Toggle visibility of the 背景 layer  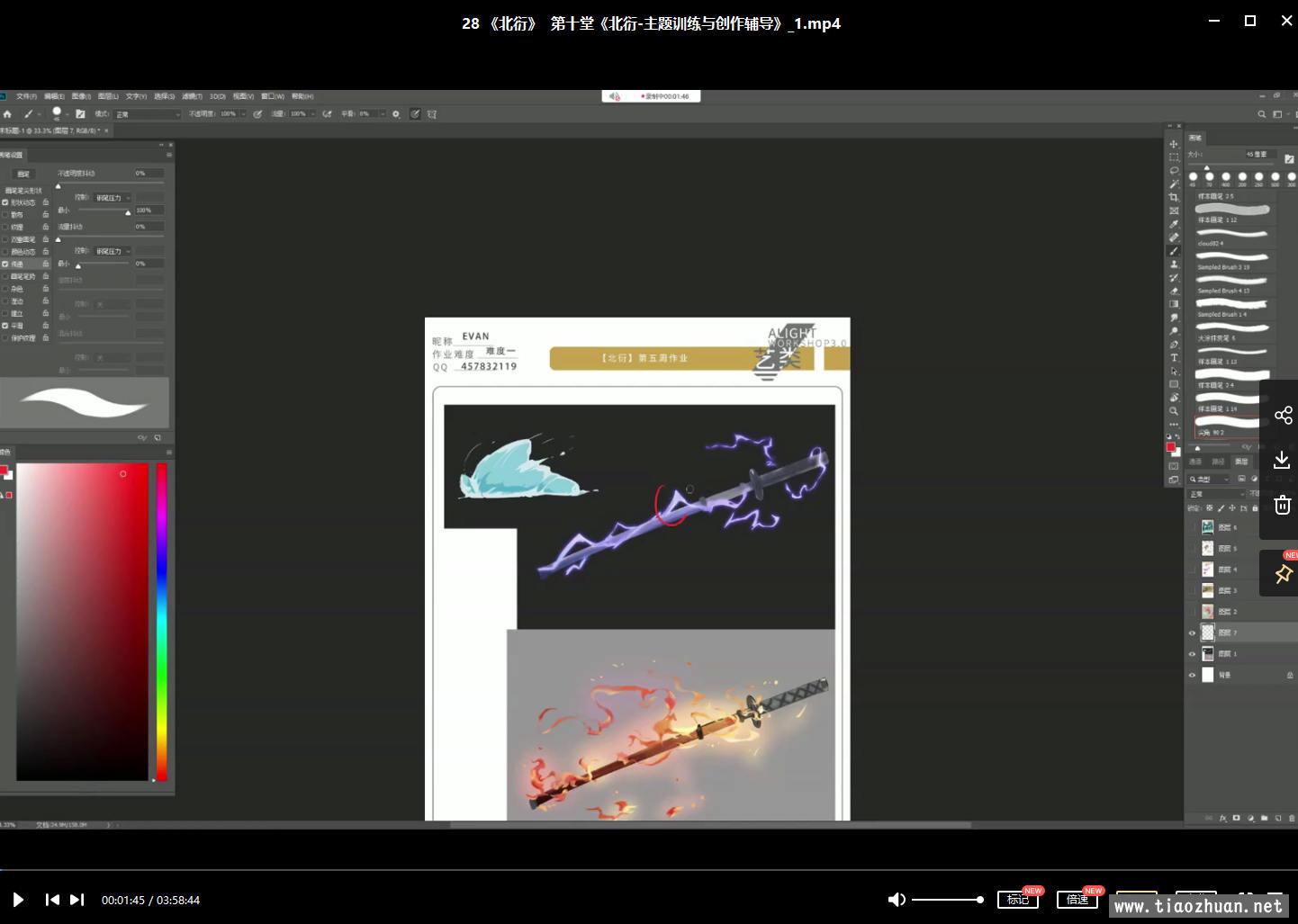[1193, 675]
